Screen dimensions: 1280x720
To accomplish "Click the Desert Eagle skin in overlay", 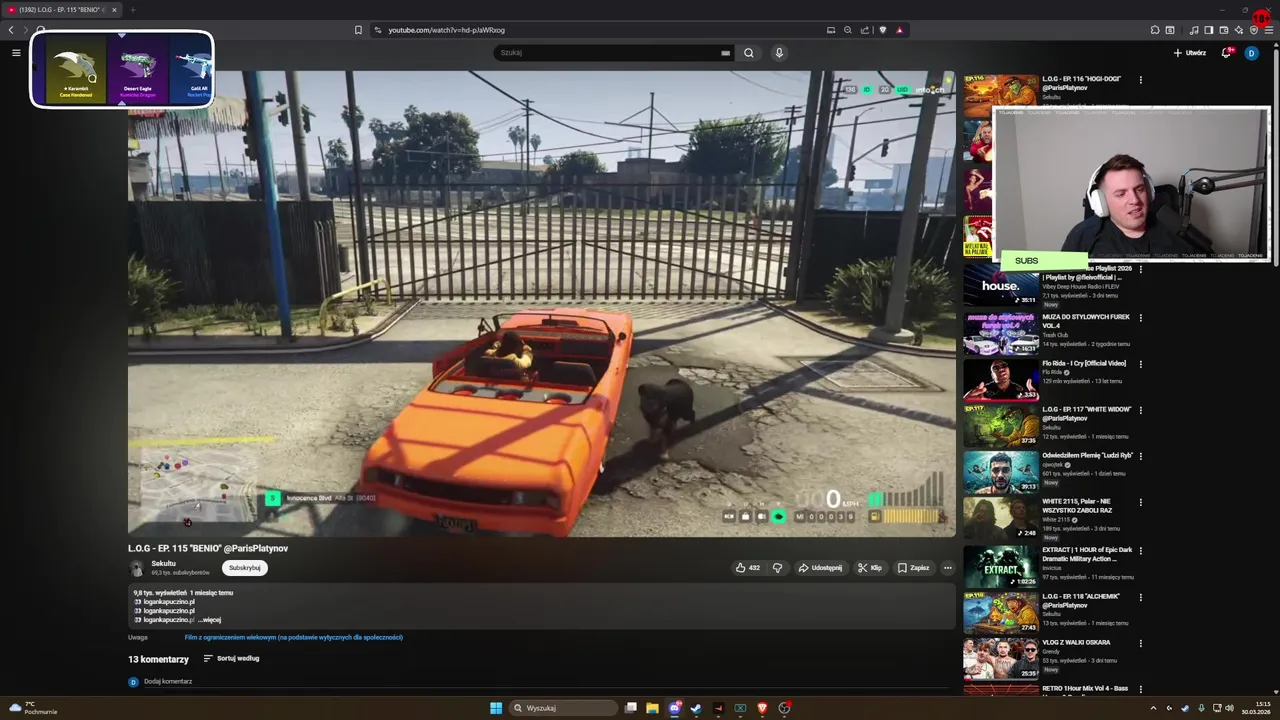I will coord(138,70).
